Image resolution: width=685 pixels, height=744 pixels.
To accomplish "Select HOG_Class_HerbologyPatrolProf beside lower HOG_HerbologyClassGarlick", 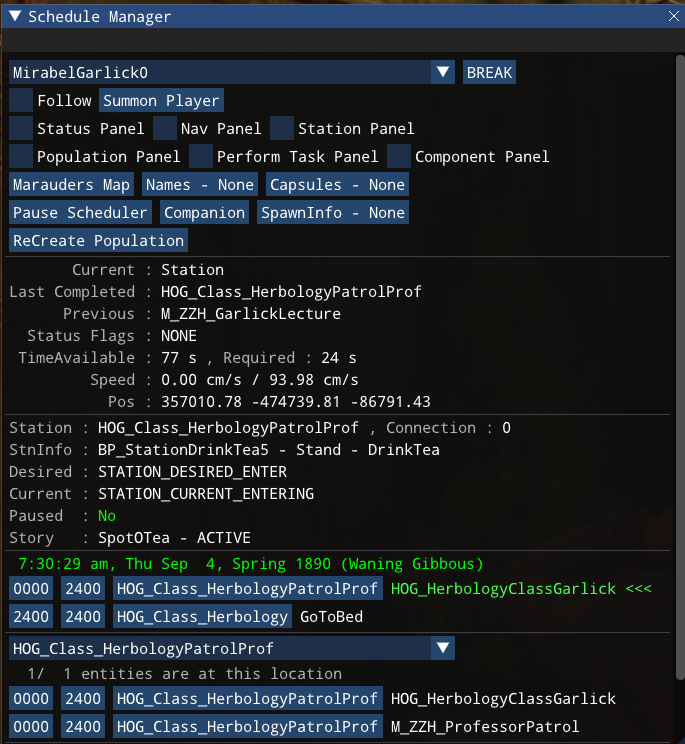I will (x=248, y=698).
